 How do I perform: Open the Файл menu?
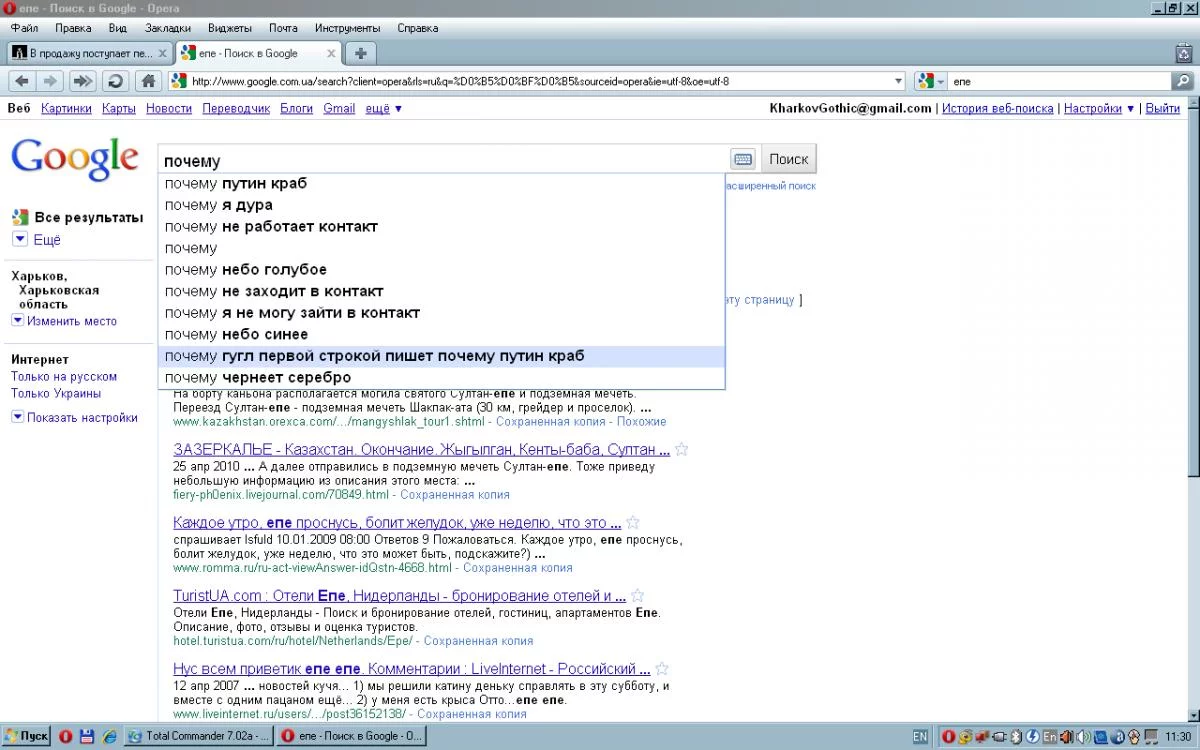24,28
